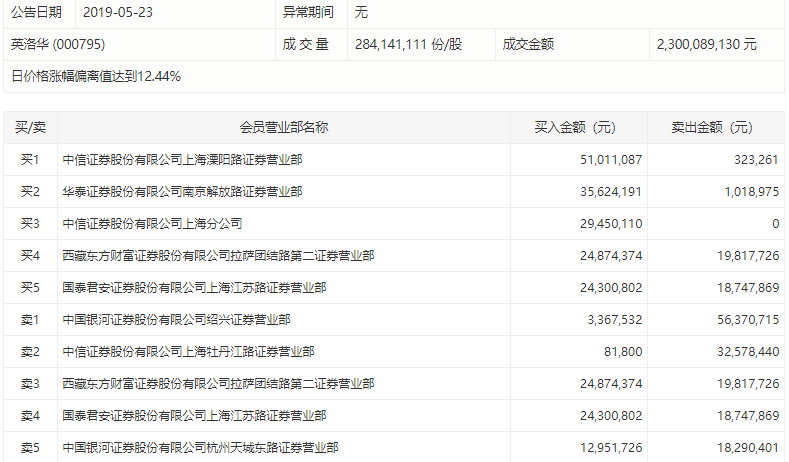This screenshot has height=462, width=789.
Task: Click sell amount 0 in 买3 row
Action: [775, 223]
